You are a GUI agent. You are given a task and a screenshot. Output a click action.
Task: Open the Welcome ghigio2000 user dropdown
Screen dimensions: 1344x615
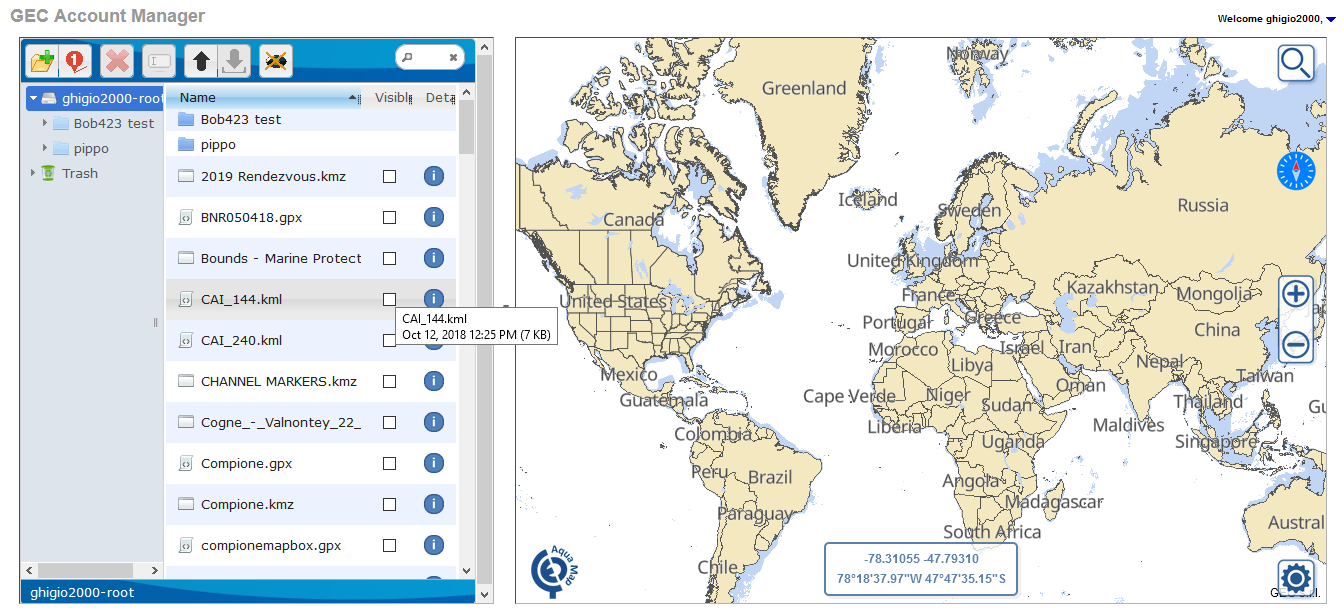click(1329, 19)
